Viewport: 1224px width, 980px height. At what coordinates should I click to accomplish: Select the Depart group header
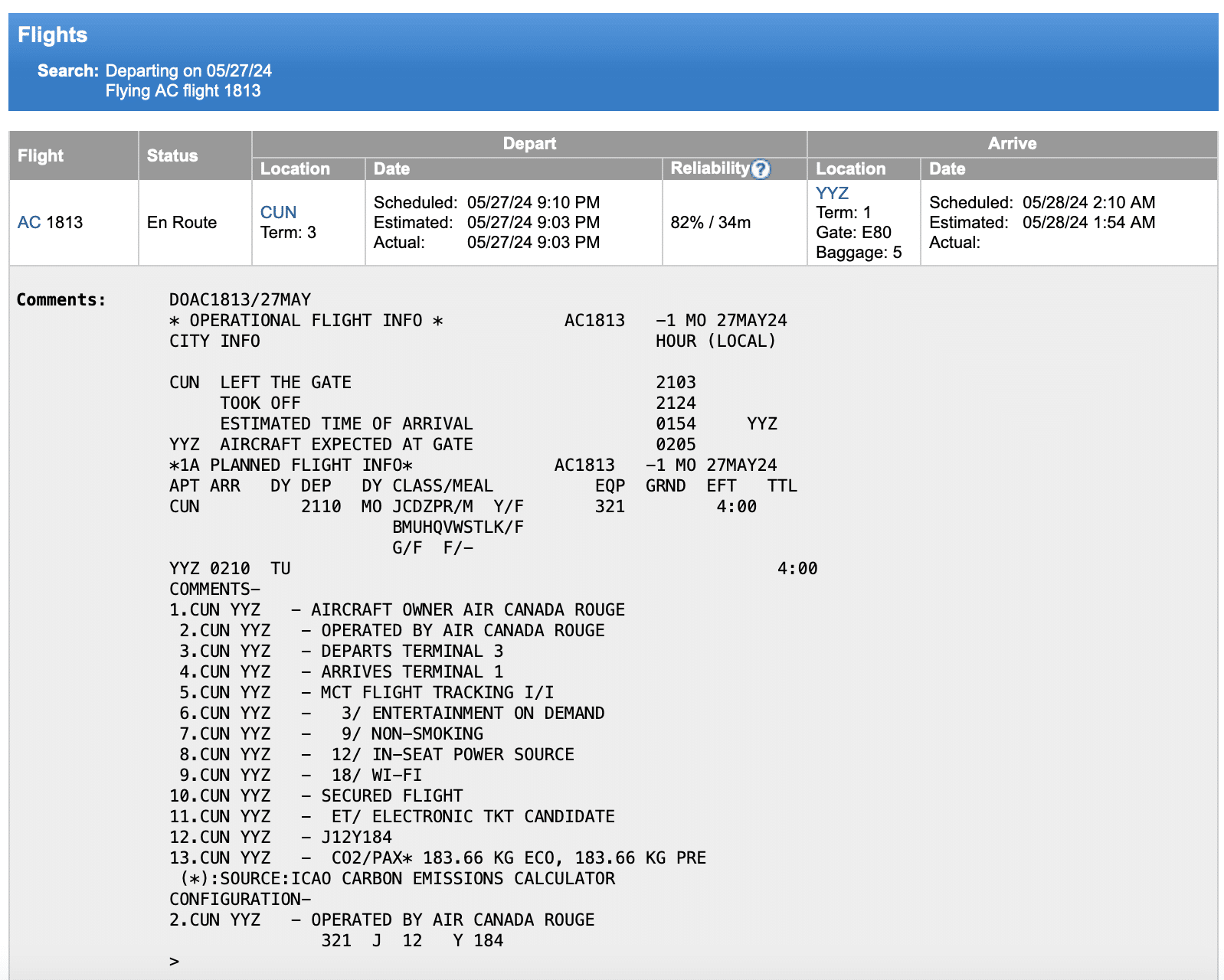pos(529,144)
